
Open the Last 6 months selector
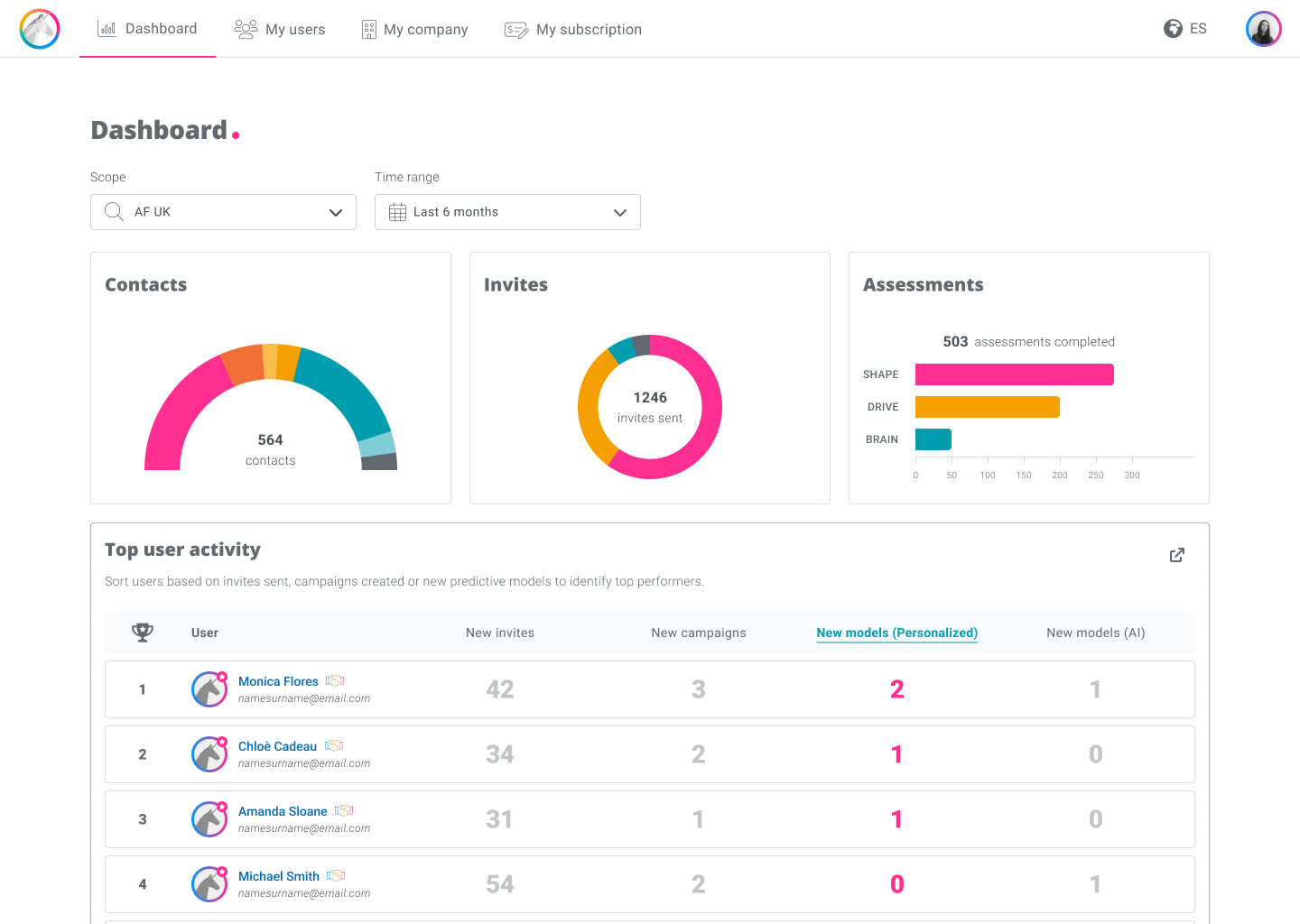pos(507,212)
